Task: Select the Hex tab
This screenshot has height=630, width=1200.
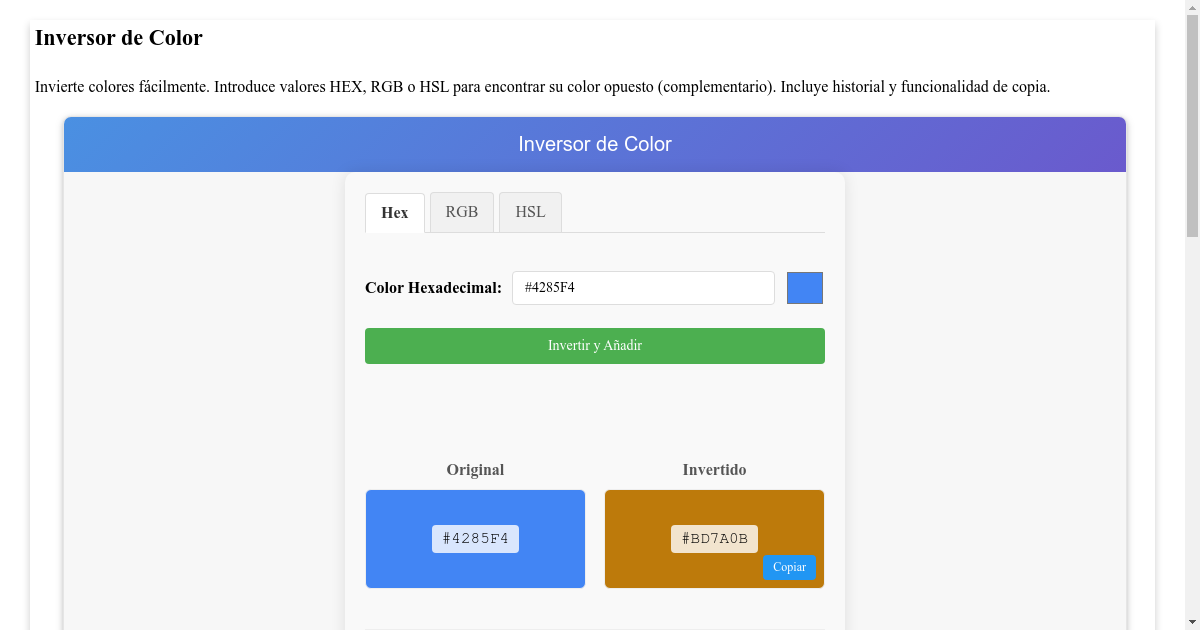Action: click(x=394, y=212)
